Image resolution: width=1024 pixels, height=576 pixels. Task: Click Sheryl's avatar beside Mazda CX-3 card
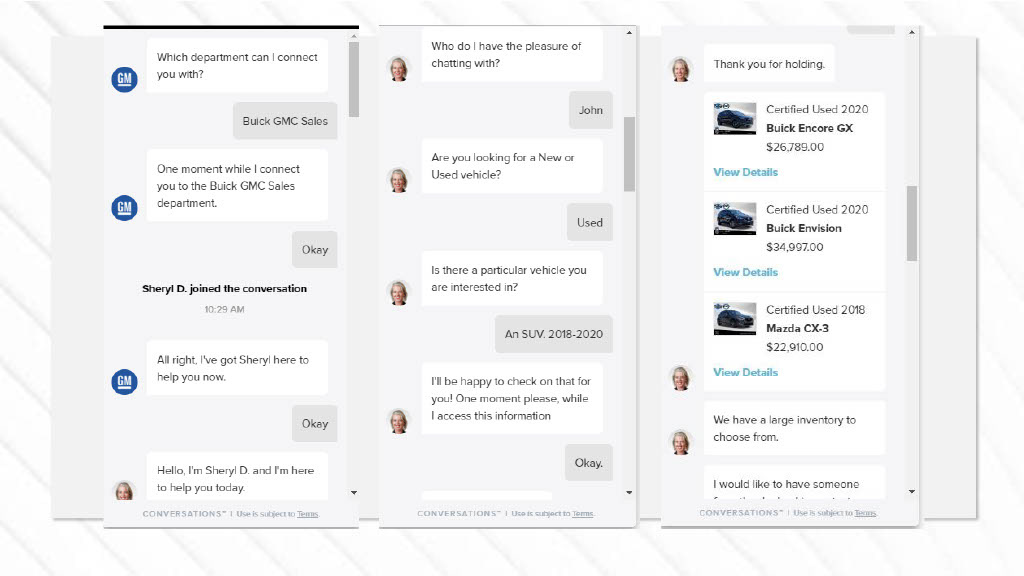[x=681, y=377]
